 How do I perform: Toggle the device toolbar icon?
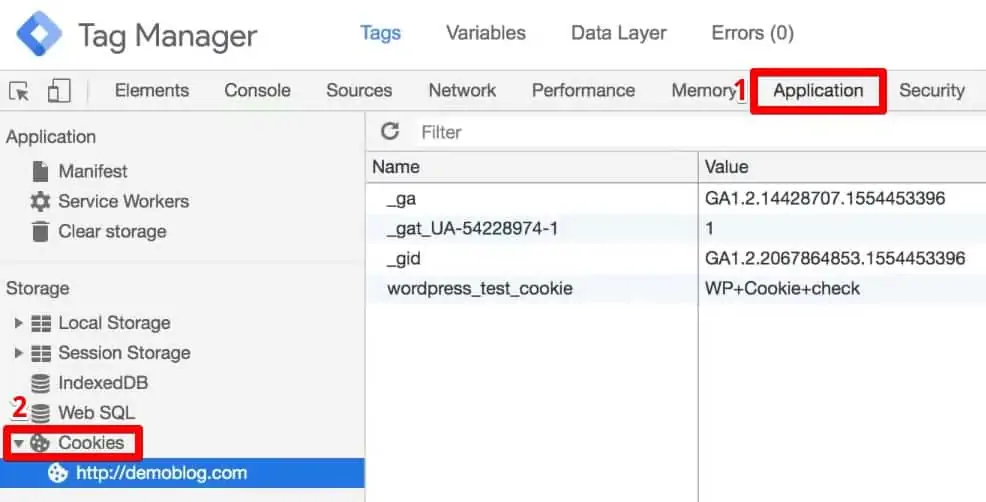click(58, 91)
